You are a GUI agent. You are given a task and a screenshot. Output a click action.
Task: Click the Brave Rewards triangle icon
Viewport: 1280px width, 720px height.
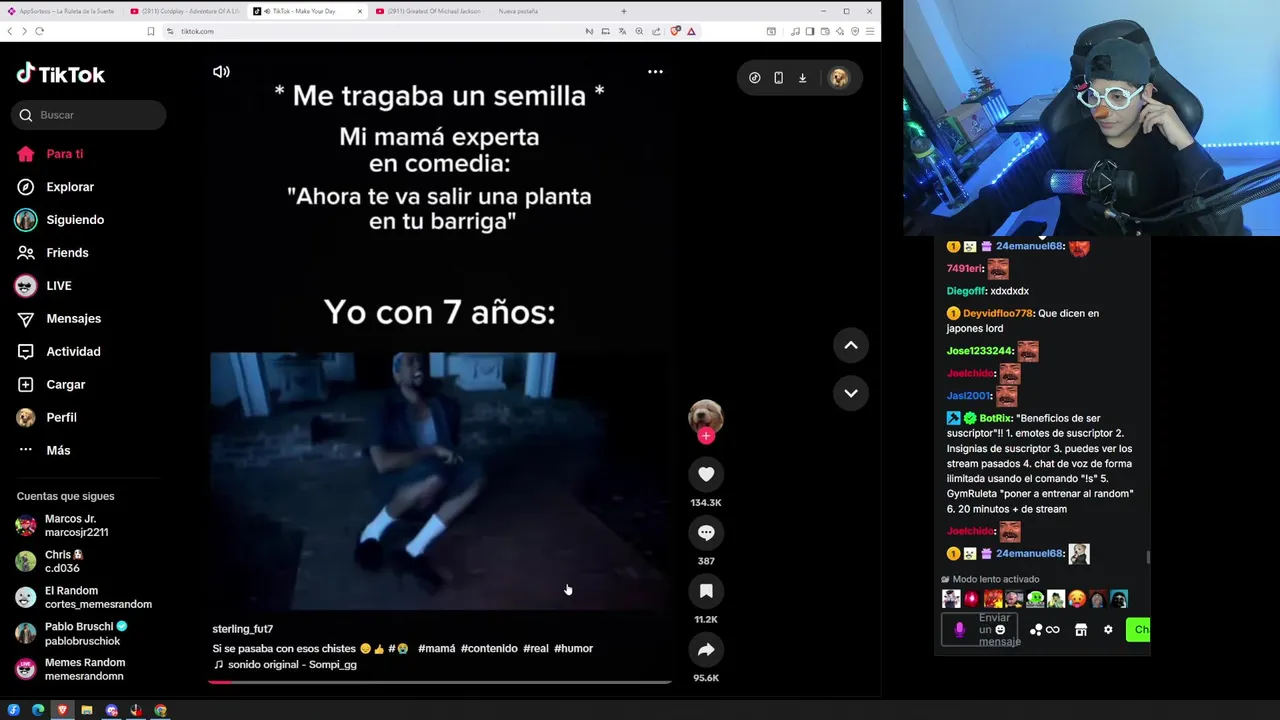[691, 31]
